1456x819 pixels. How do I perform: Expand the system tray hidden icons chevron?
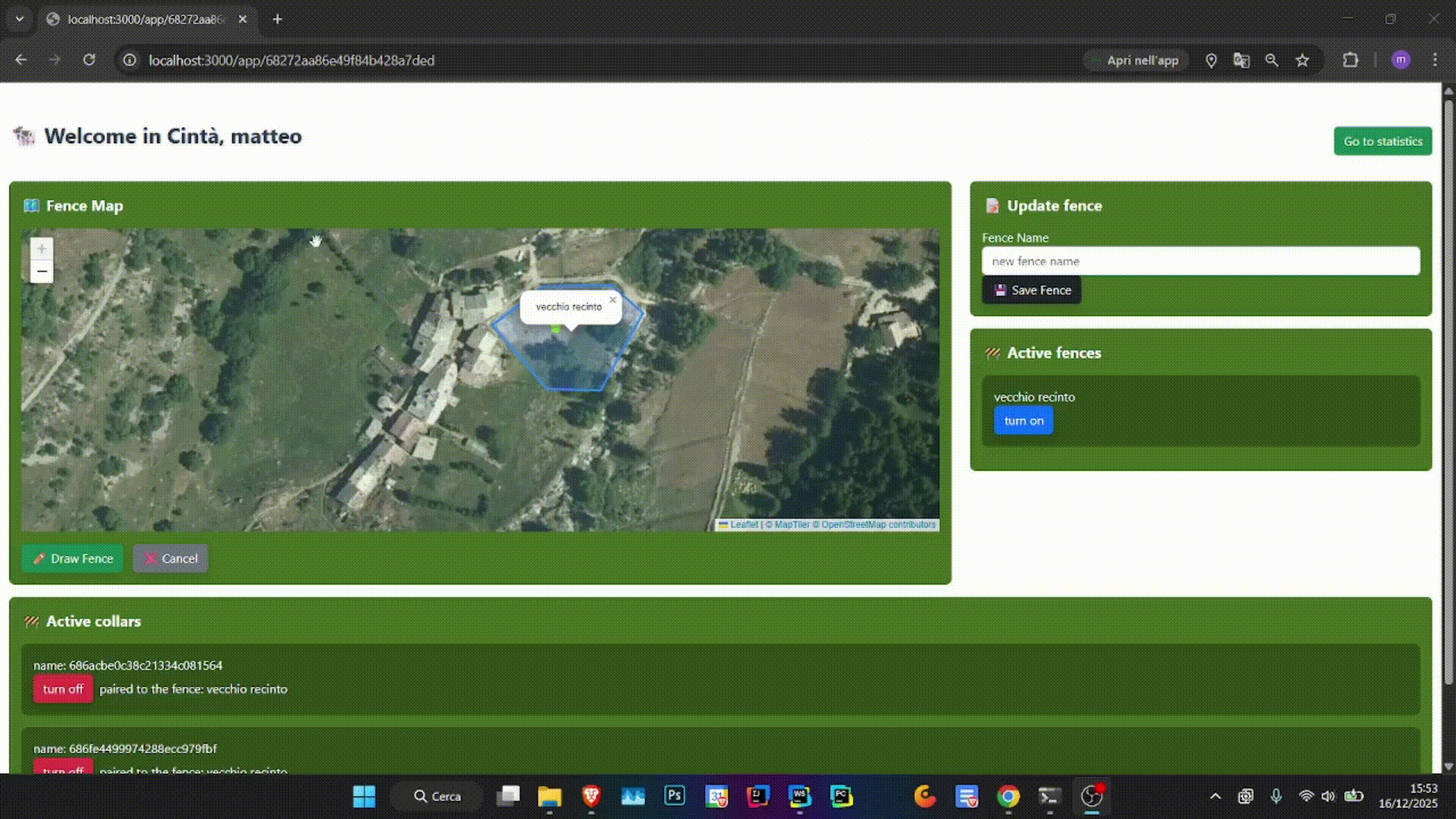click(x=1215, y=796)
